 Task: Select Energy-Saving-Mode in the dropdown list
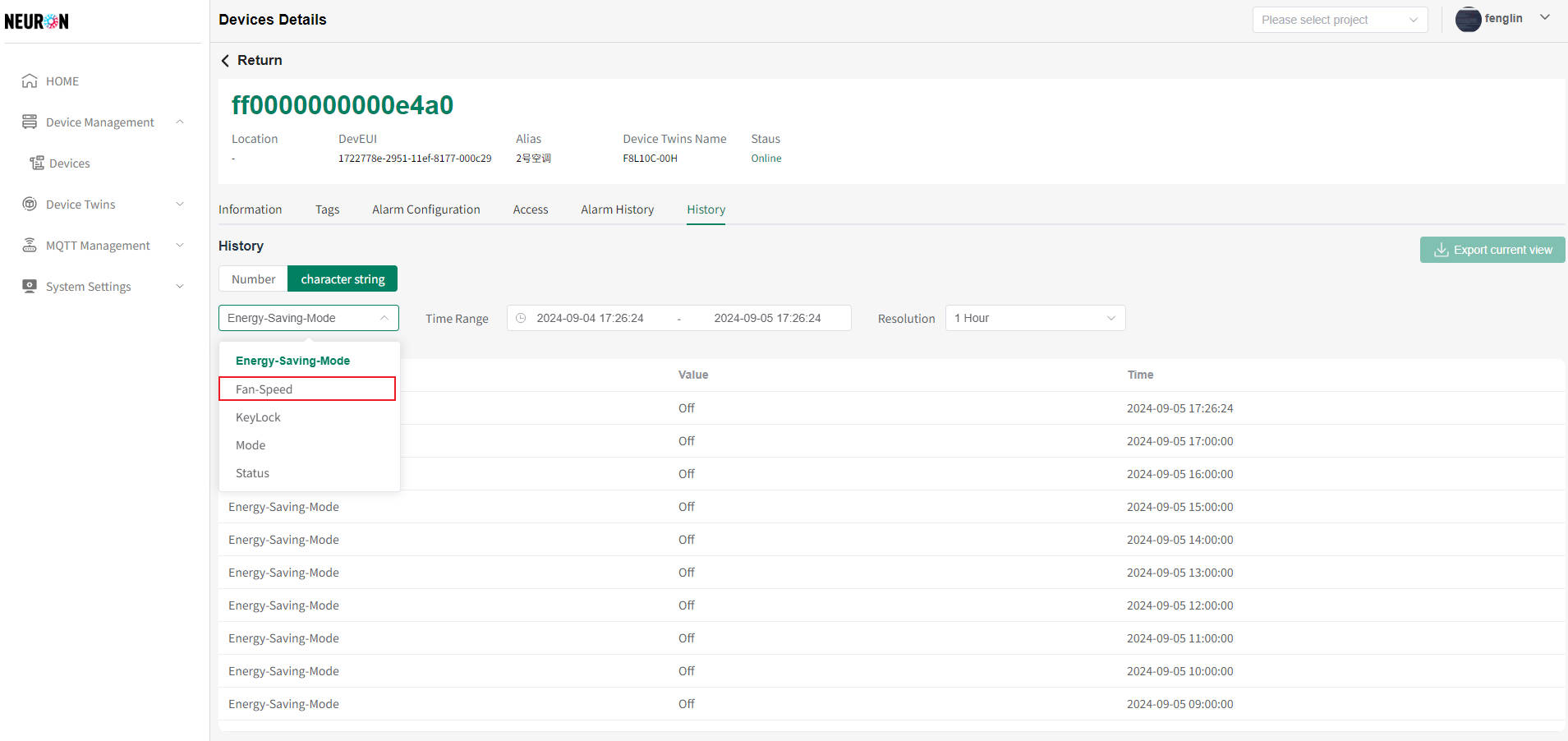coord(309,361)
